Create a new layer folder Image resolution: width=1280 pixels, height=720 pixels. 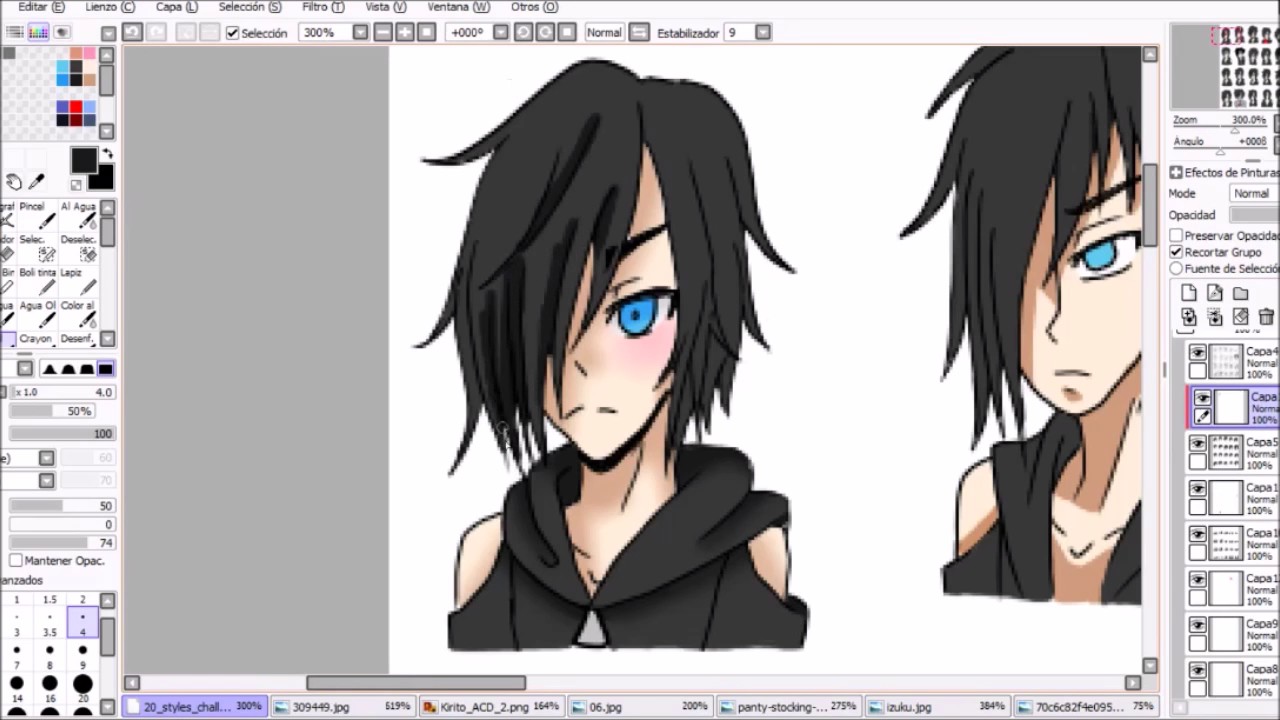pos(1241,293)
